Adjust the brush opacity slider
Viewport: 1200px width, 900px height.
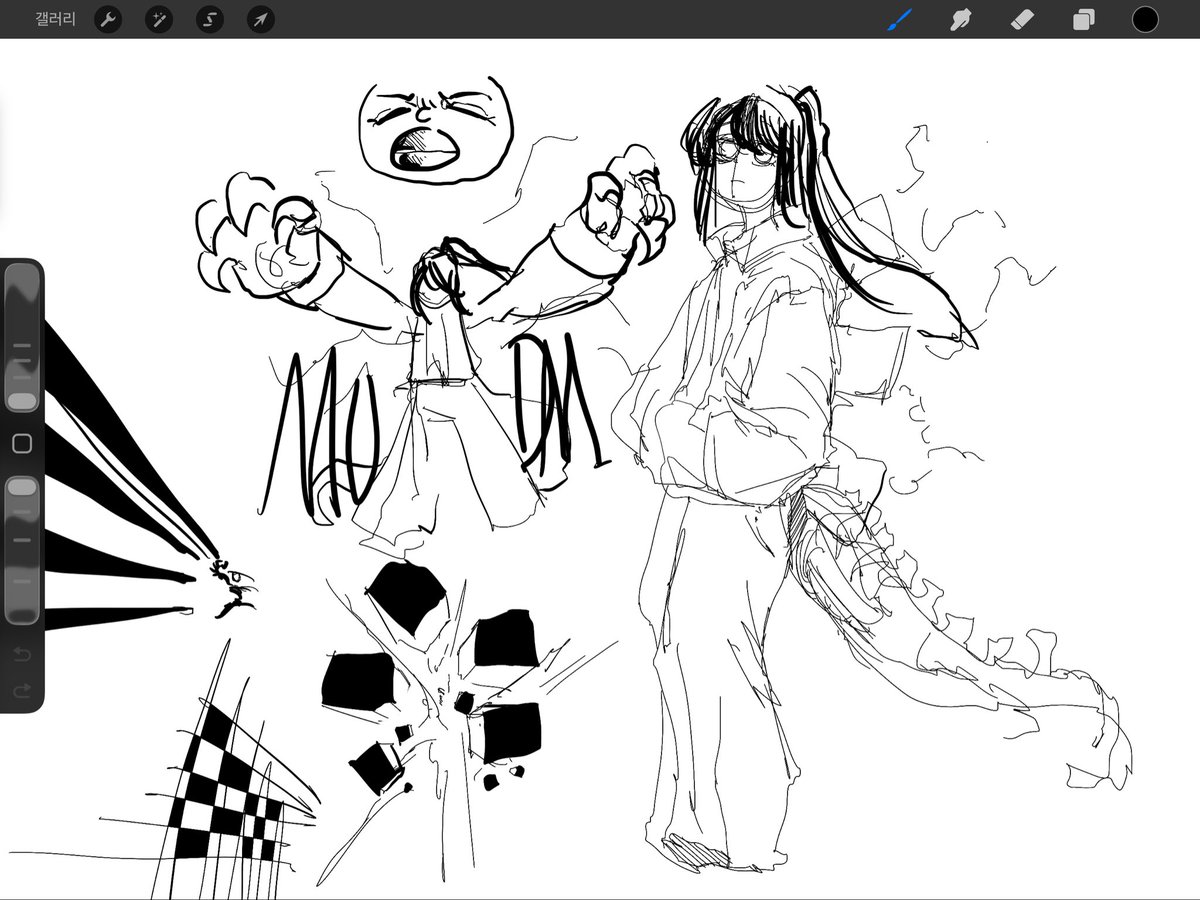point(22,549)
